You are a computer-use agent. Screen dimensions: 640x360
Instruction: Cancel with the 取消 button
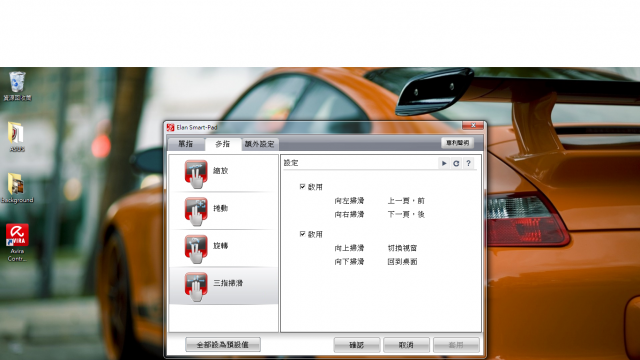pyautogui.click(x=406, y=345)
